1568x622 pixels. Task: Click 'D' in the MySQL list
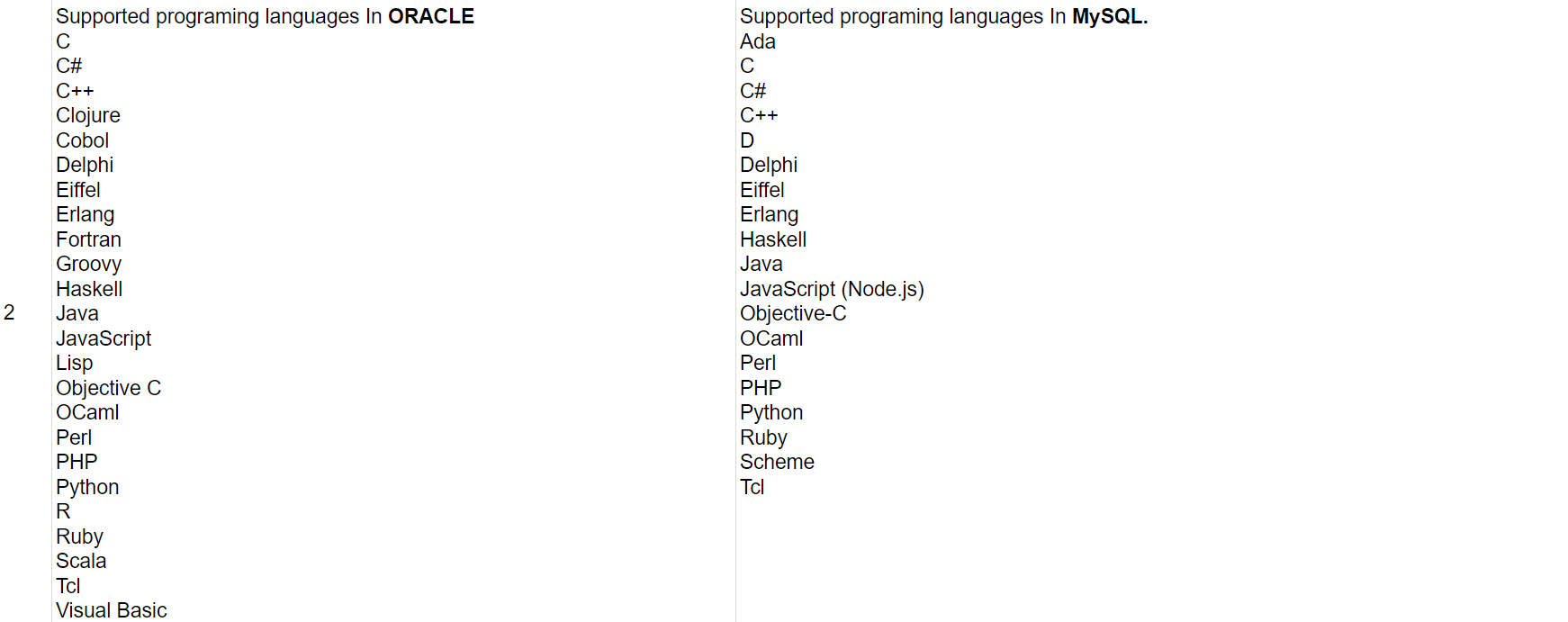pyautogui.click(x=747, y=140)
